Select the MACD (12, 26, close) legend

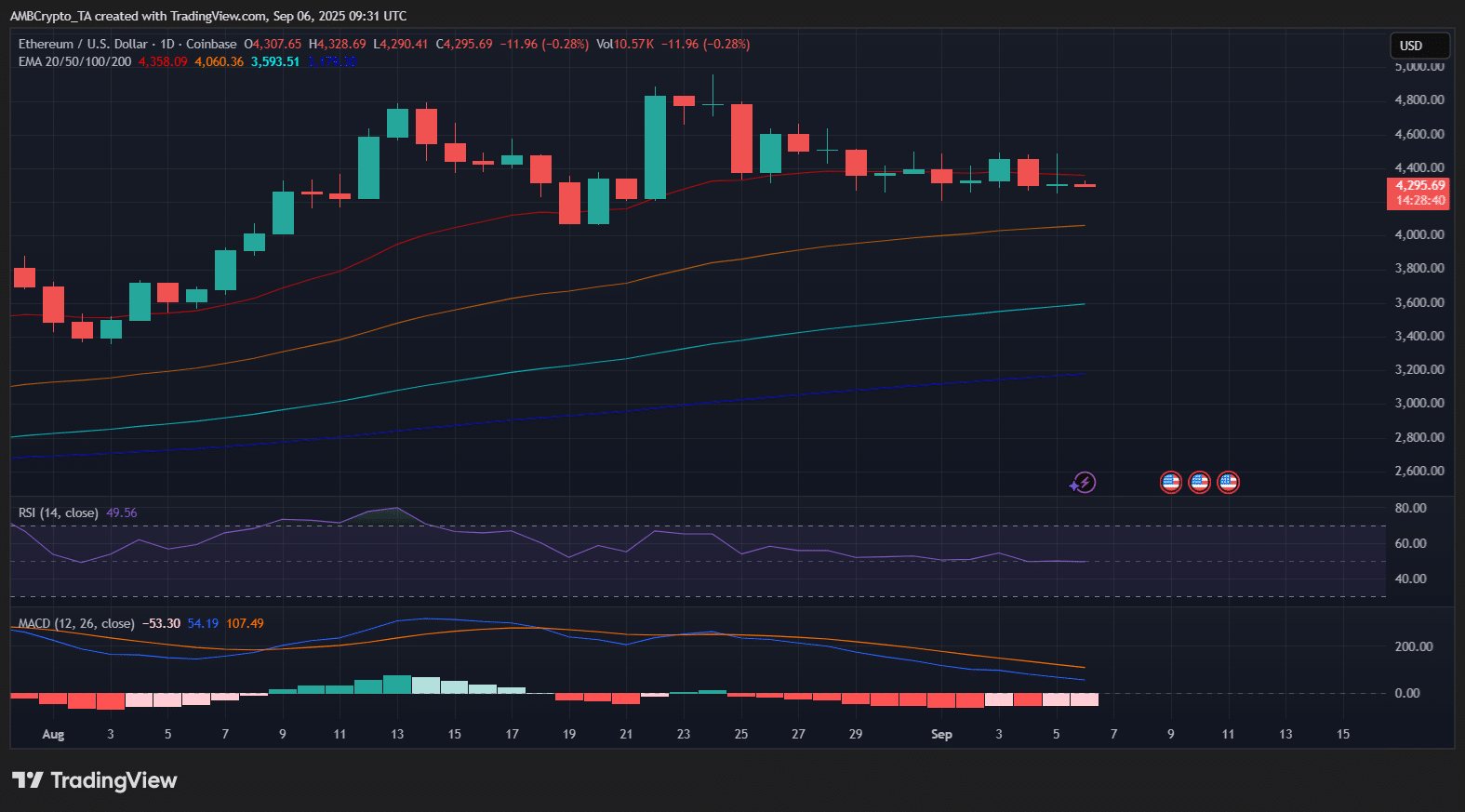click(76, 623)
